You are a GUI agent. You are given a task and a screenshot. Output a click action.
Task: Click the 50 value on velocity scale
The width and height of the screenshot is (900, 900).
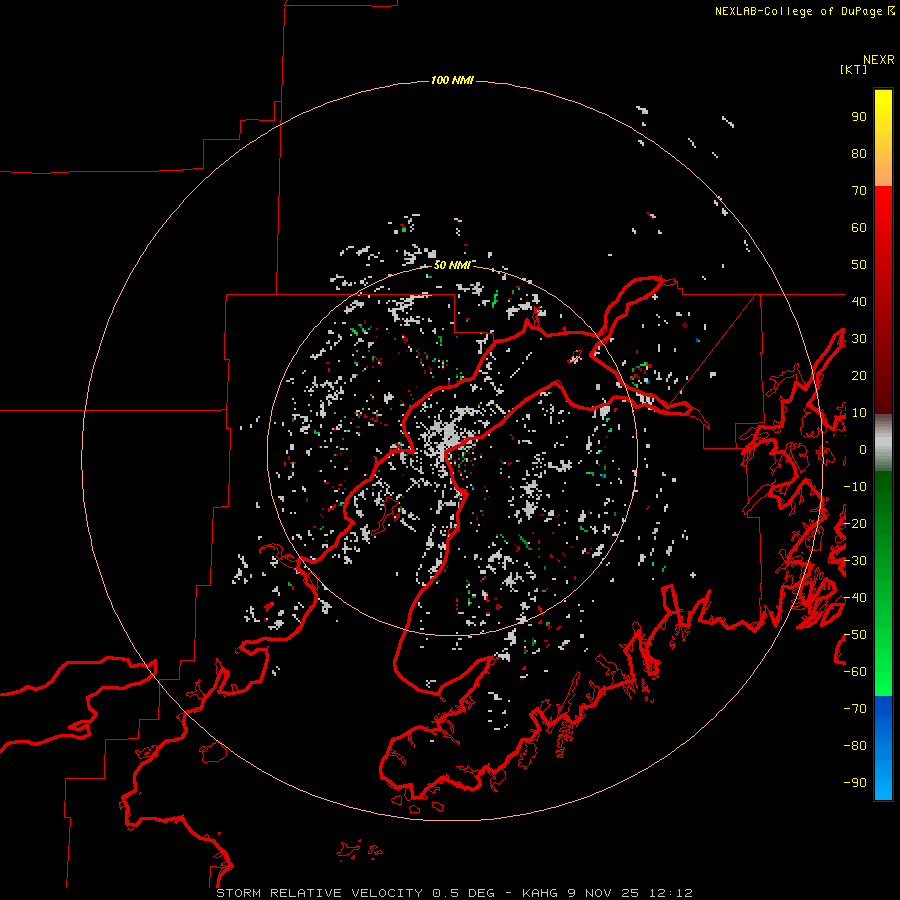[859, 265]
